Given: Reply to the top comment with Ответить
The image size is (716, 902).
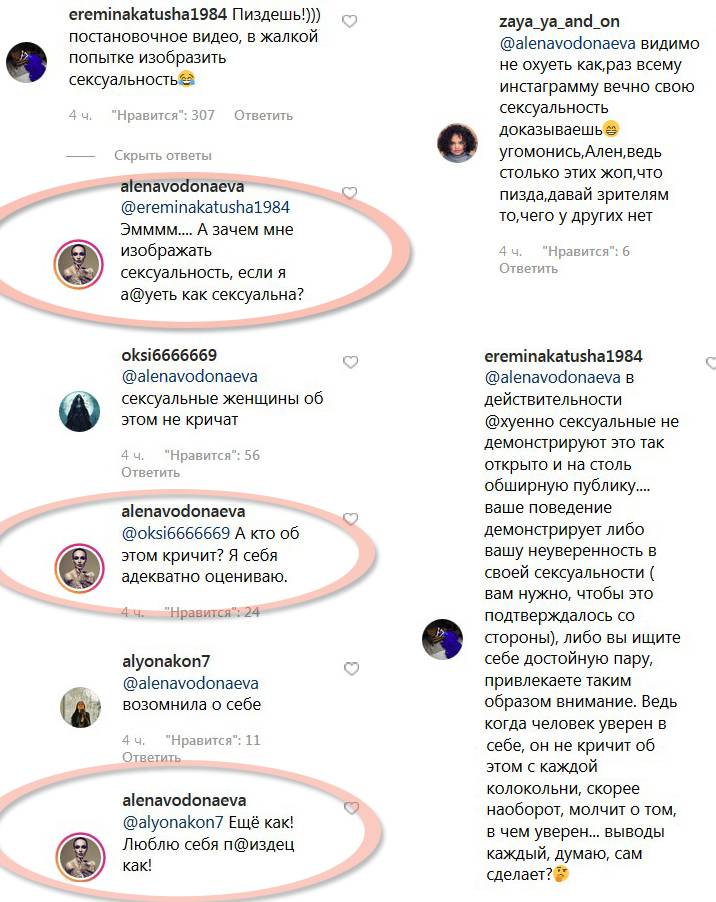Looking at the screenshot, I should click(x=263, y=115).
